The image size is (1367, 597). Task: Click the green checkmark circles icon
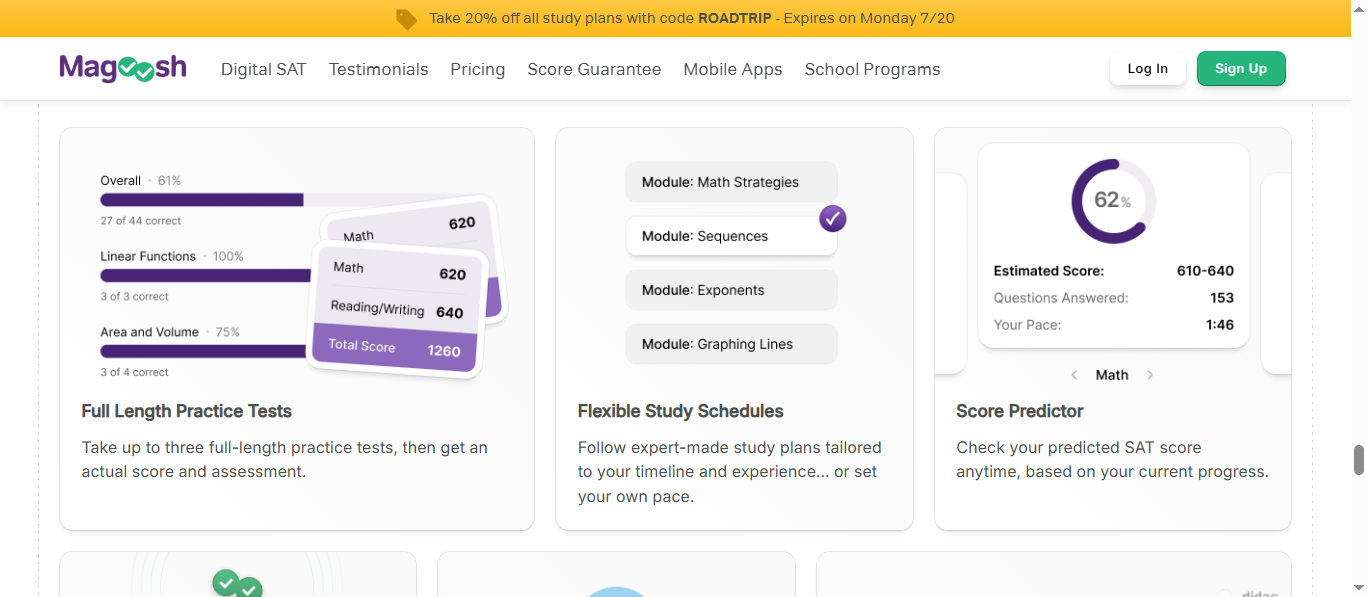[x=237, y=584]
